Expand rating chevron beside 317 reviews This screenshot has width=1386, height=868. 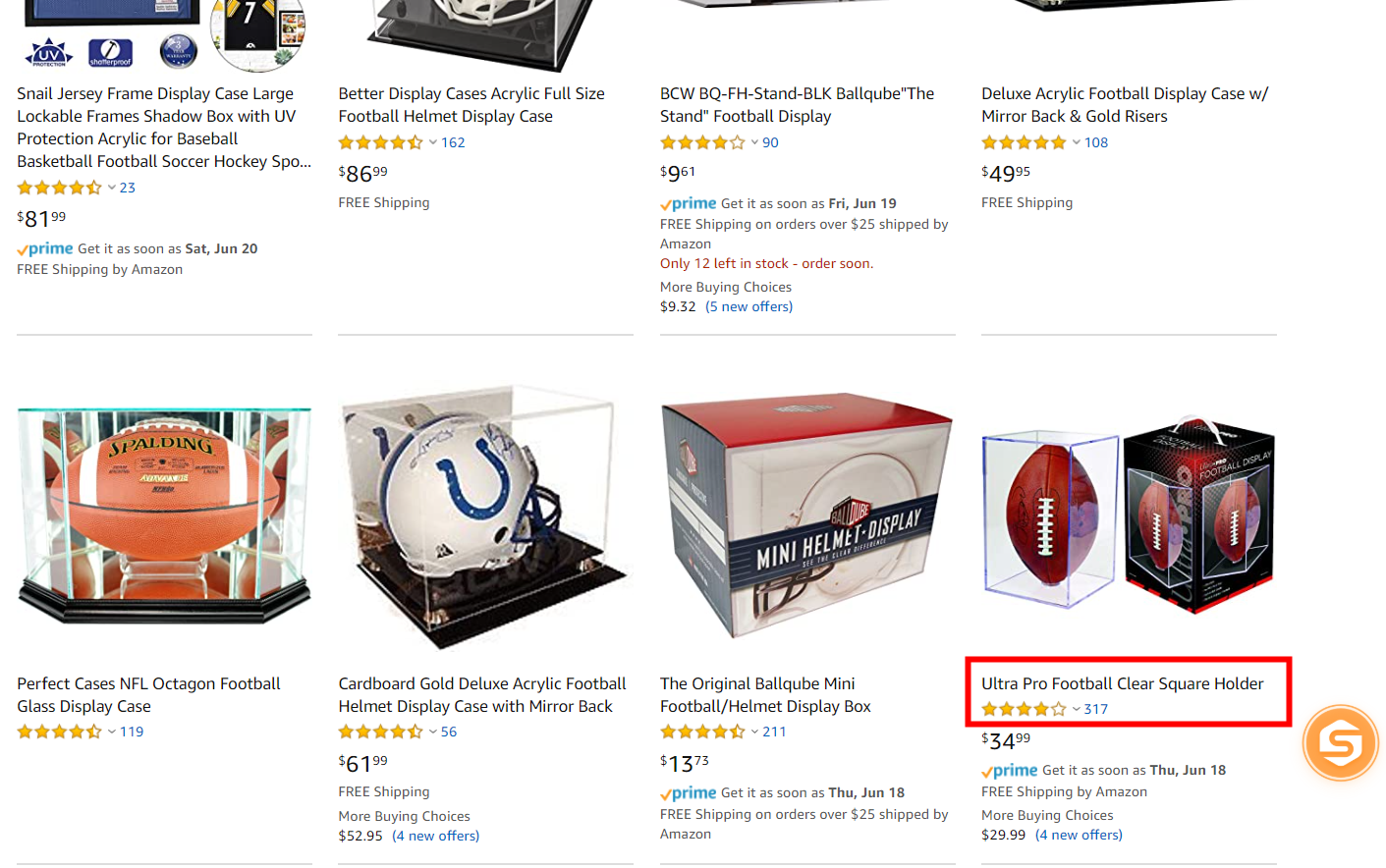[x=1077, y=709]
